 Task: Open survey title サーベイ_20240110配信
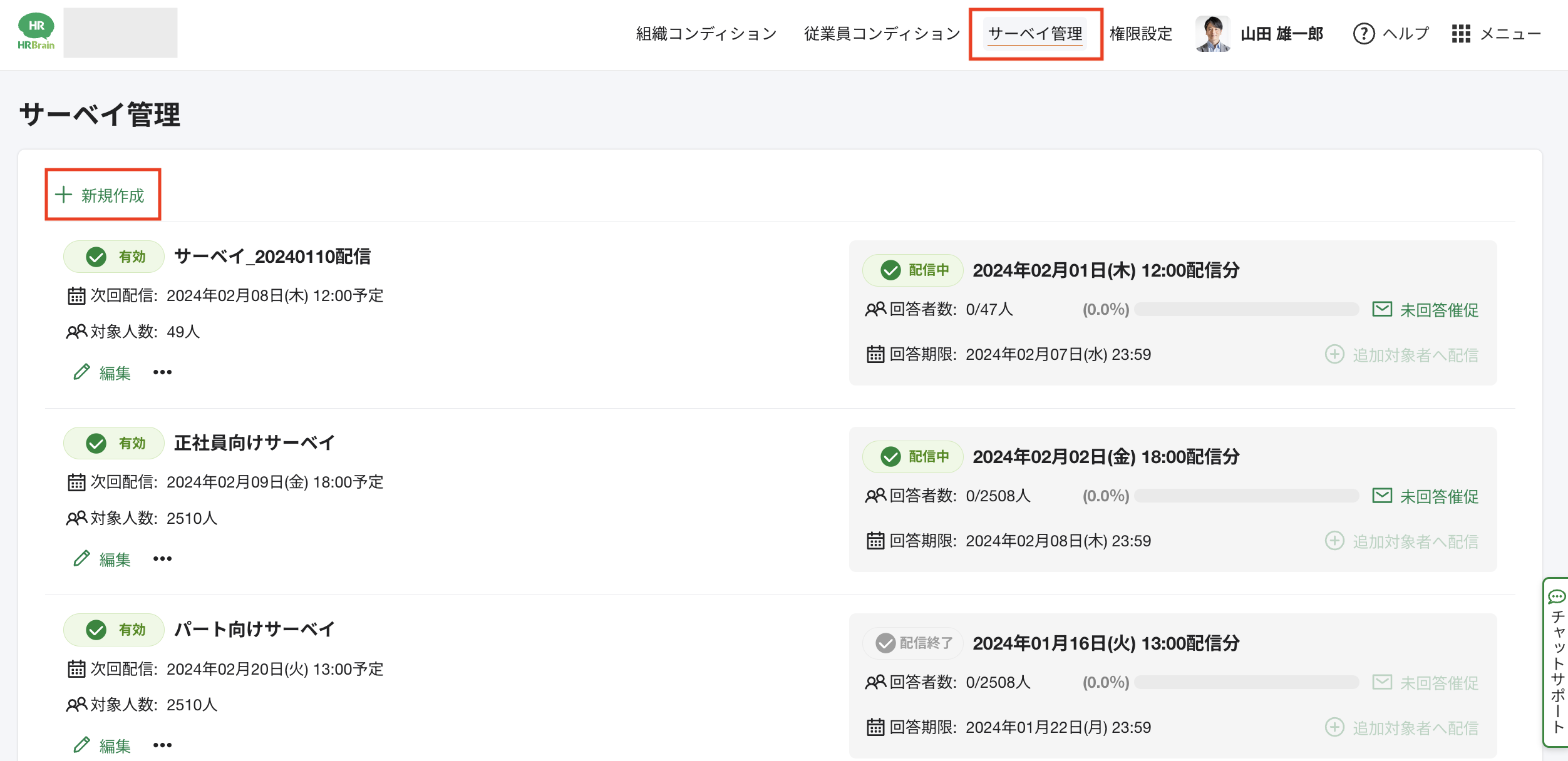[x=272, y=257]
